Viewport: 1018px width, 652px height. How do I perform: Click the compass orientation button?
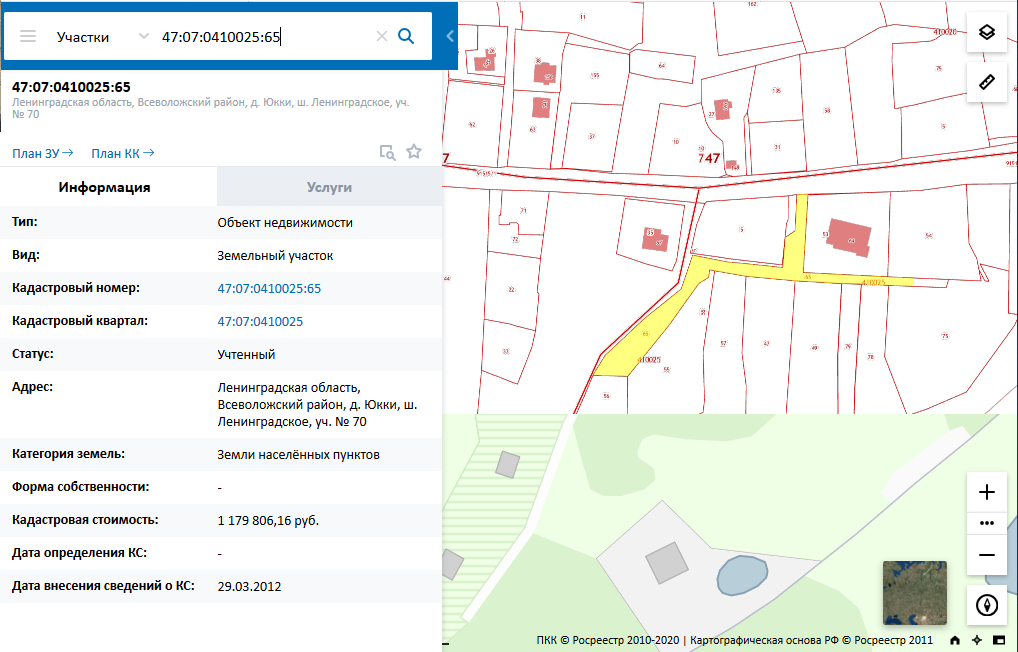point(986,605)
